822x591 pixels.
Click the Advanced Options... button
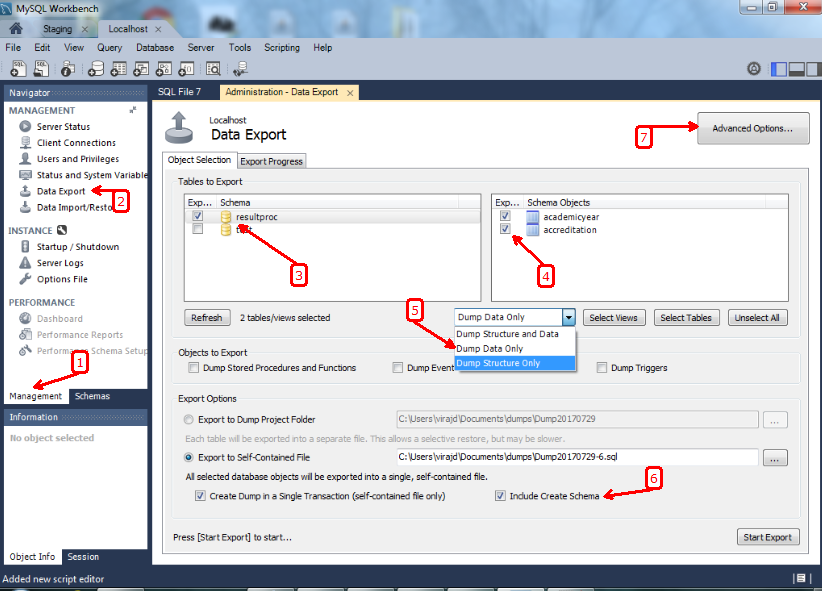click(753, 128)
